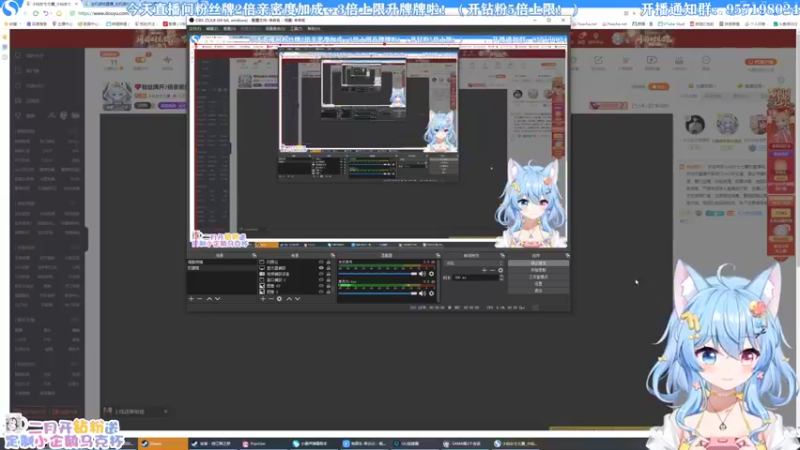800x450 pixels.
Task: Toggle visibility of first source row
Action: [x=321, y=262]
